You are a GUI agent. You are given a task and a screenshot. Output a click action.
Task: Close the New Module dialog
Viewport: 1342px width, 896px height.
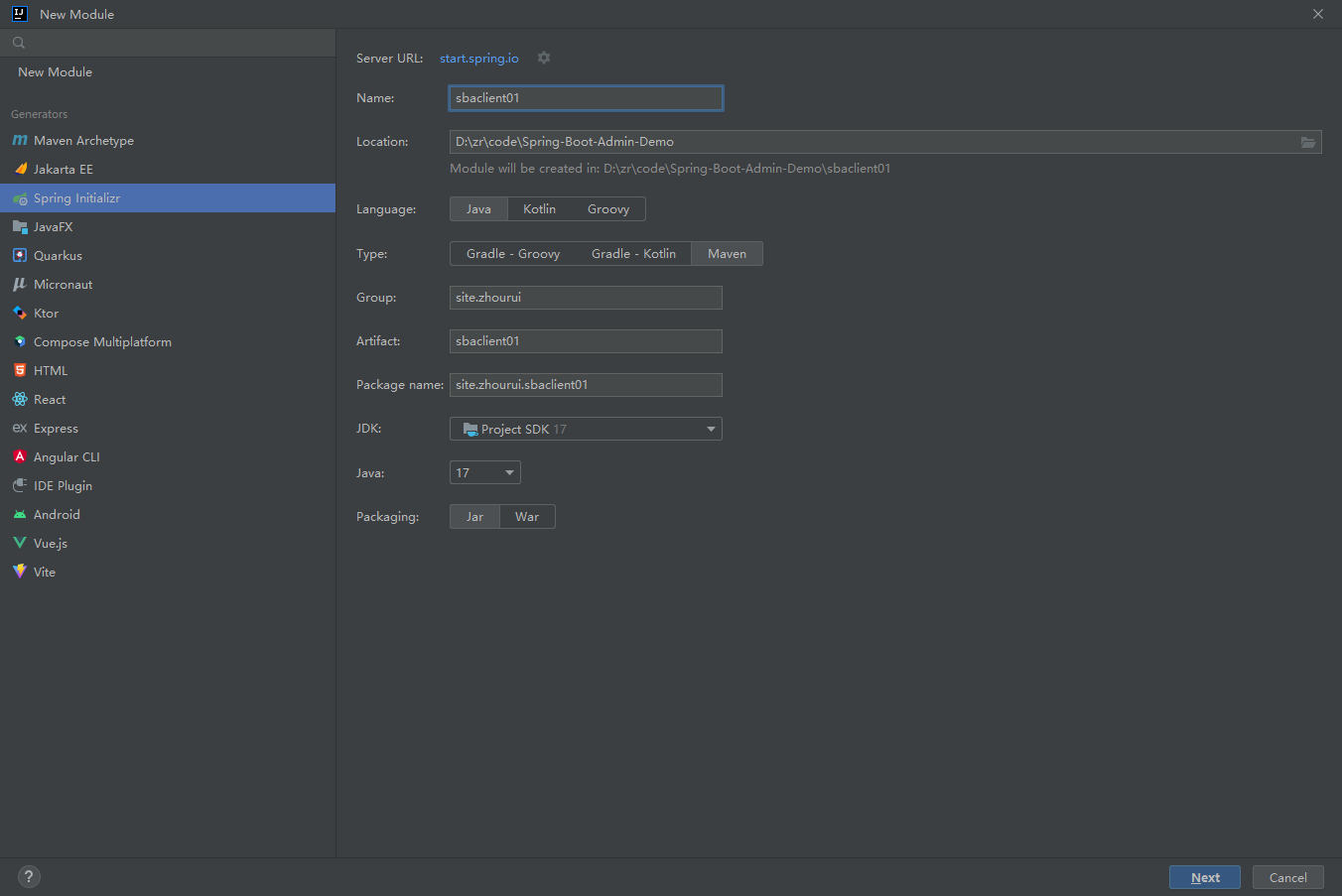1318,14
